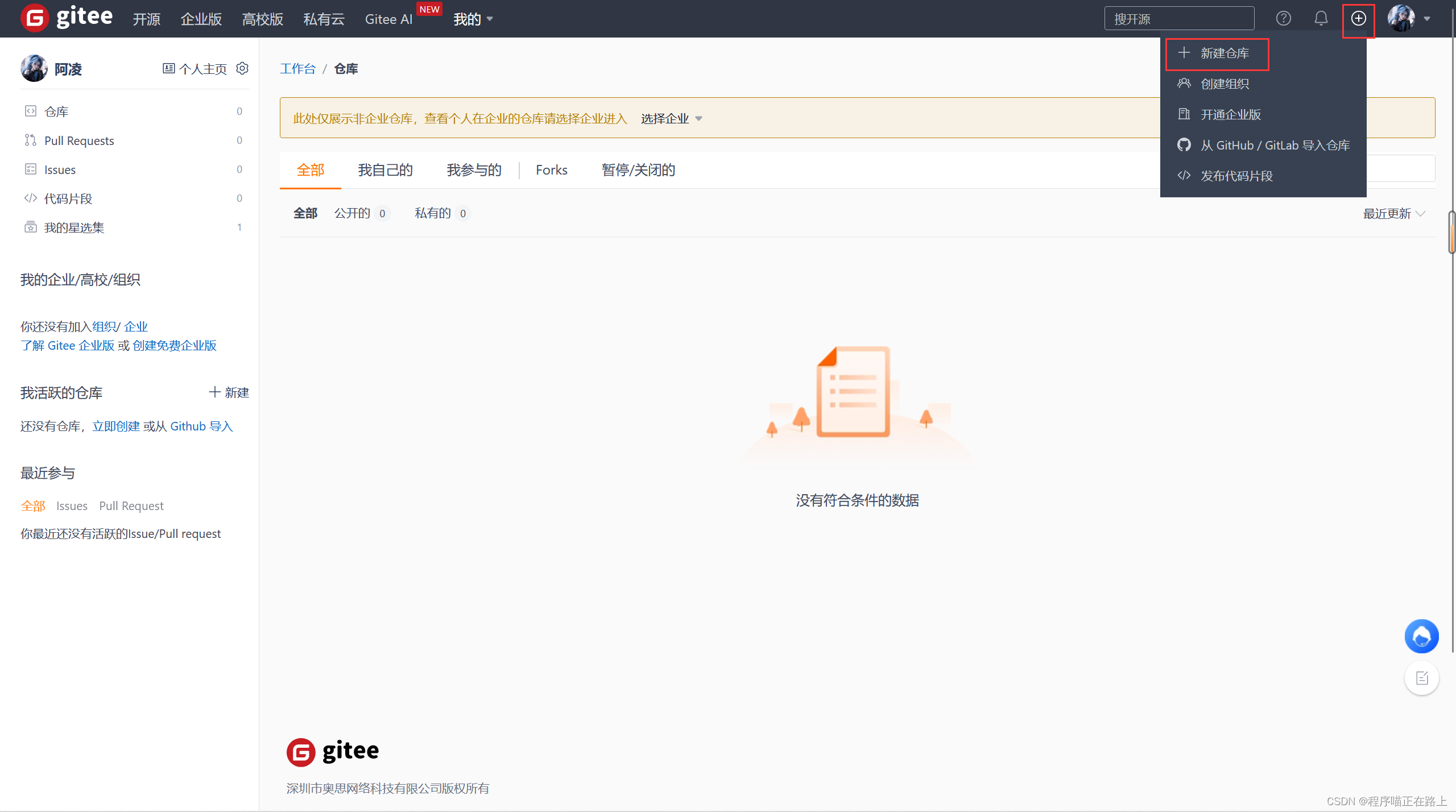1456x812 pixels.
Task: Open the floating feedback icon at bottom right
Action: pyautogui.click(x=1422, y=678)
